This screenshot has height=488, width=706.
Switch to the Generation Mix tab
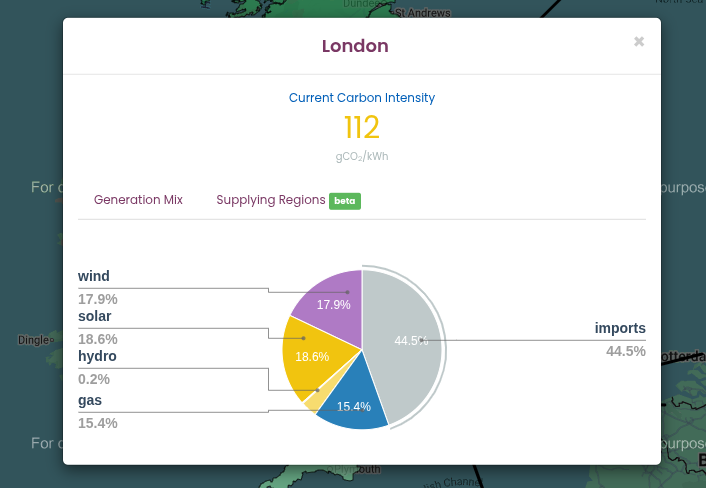138,200
